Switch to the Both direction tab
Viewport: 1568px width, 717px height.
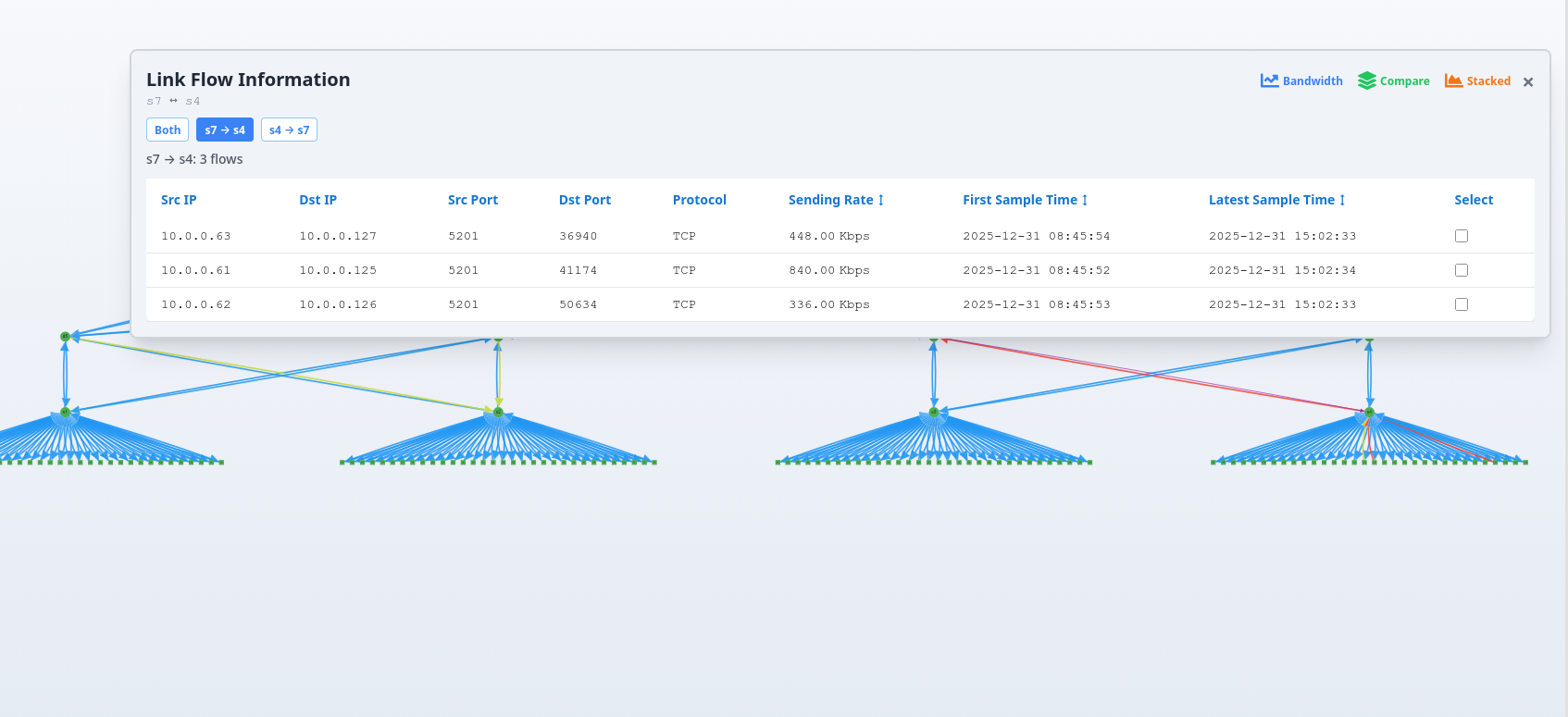(168, 130)
